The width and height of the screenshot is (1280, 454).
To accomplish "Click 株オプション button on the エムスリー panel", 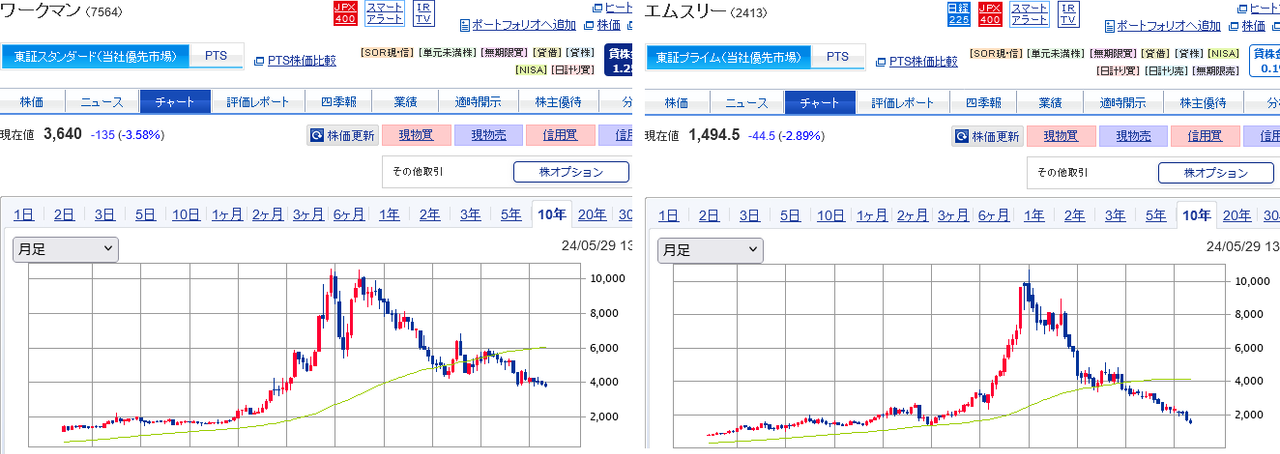I will [1215, 172].
